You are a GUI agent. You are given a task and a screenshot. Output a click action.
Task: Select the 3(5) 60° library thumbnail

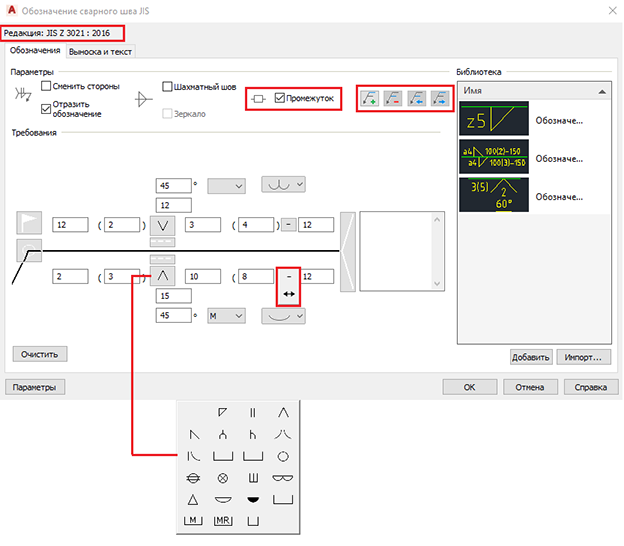(494, 195)
